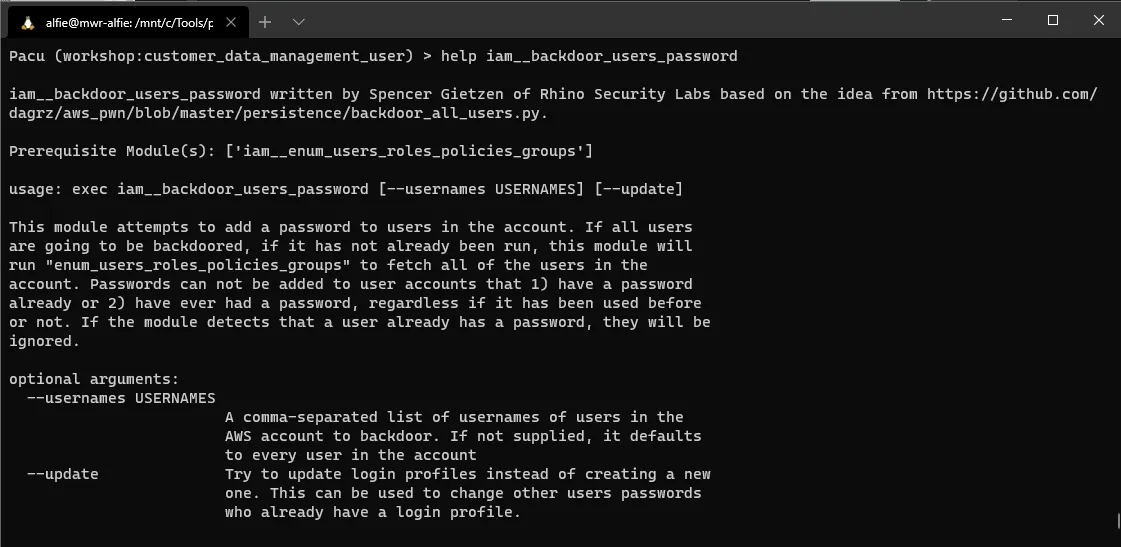Click the backdoor_all_users.py link continuation
The width and height of the screenshot is (1121, 547).
point(278,113)
